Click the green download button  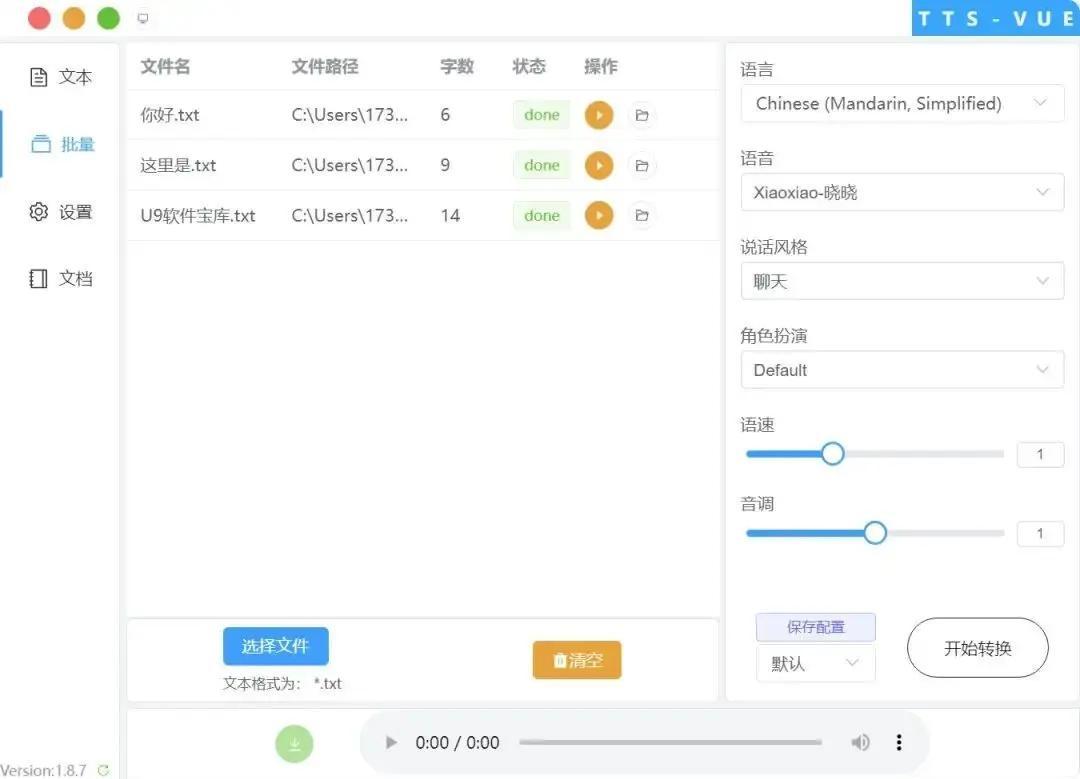pyautogui.click(x=295, y=743)
